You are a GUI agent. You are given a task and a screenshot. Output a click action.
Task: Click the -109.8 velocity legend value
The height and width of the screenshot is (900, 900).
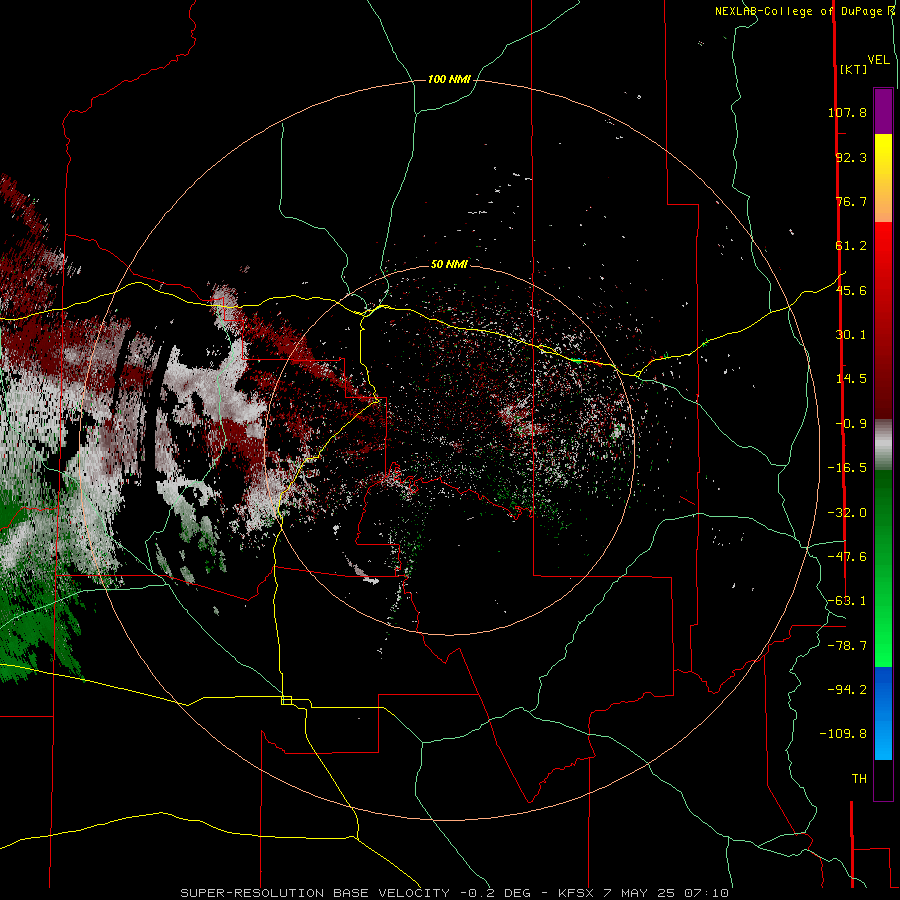coord(843,734)
